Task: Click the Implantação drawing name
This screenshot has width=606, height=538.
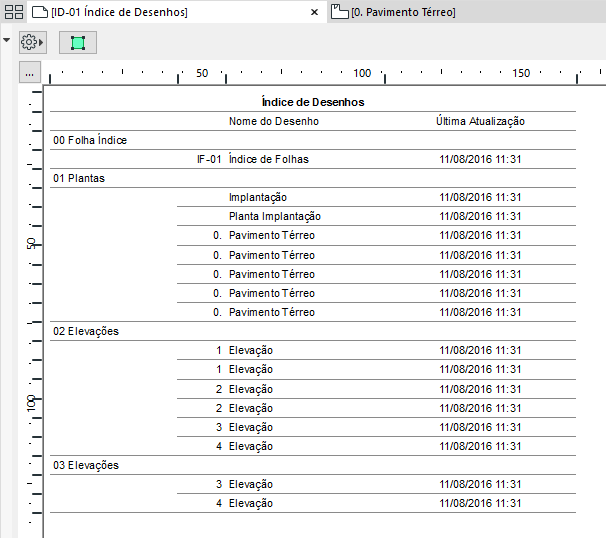Action: 258,197
